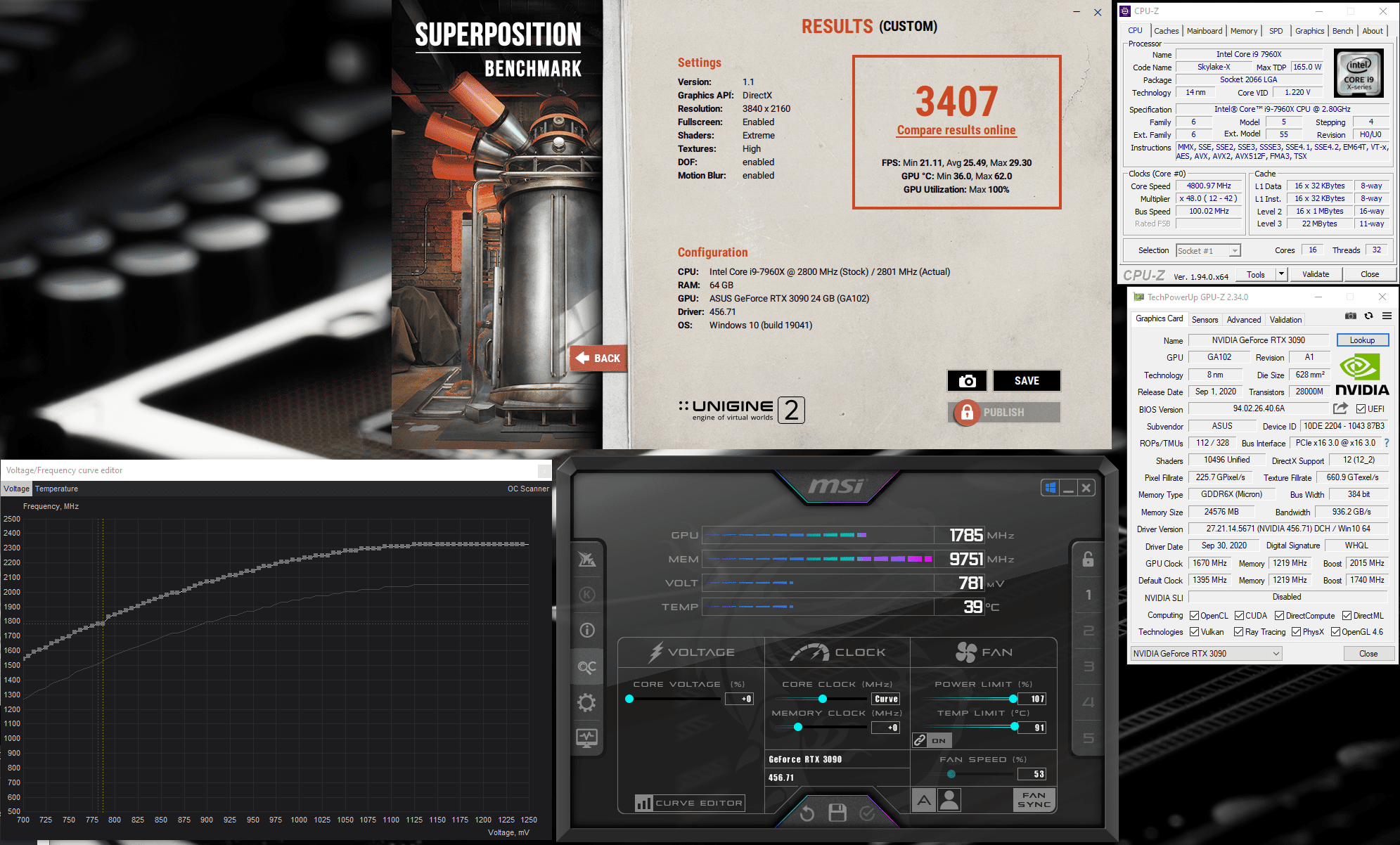The height and width of the screenshot is (845, 1400).
Task: Open GPU-Z Advanced tab
Action: pyautogui.click(x=1243, y=319)
